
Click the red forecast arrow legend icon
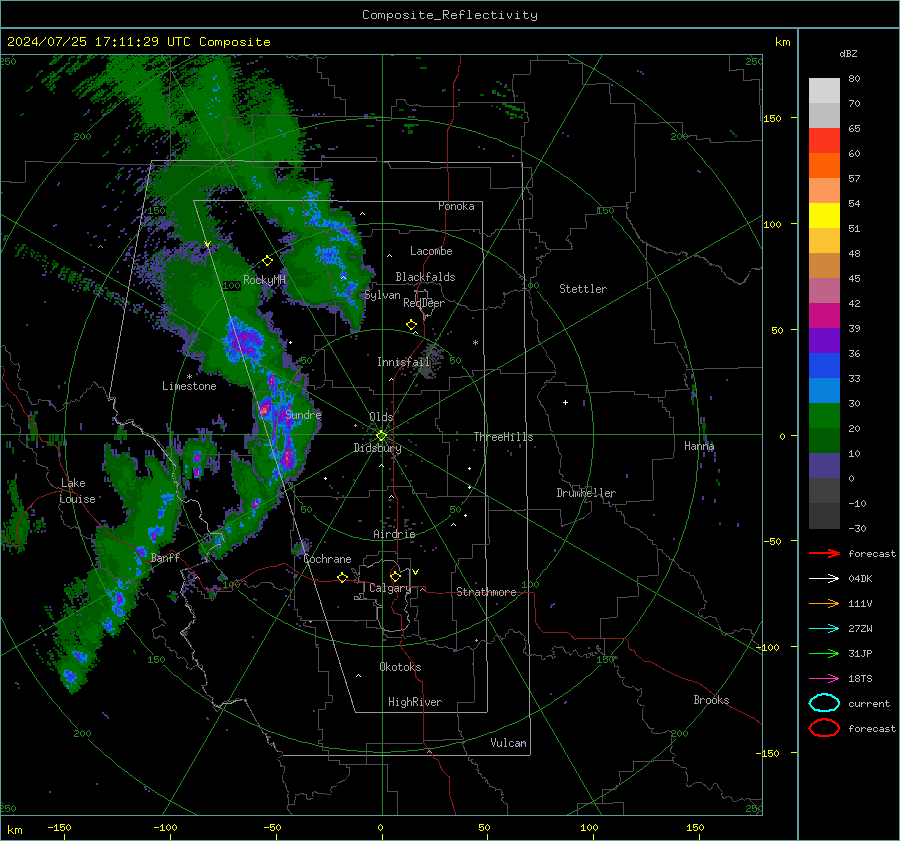click(x=824, y=553)
